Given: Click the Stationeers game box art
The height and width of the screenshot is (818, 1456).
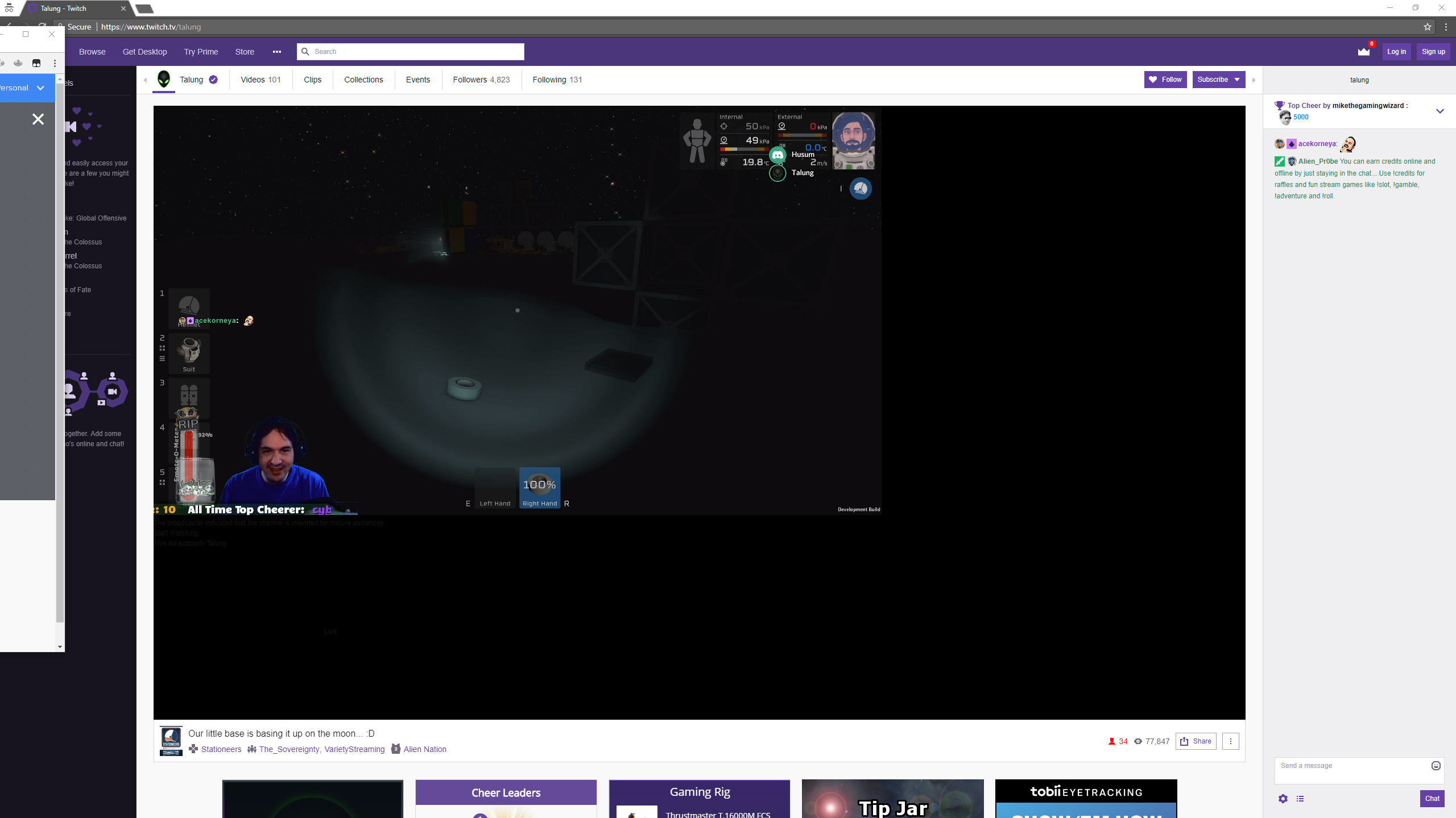Looking at the screenshot, I should [171, 741].
